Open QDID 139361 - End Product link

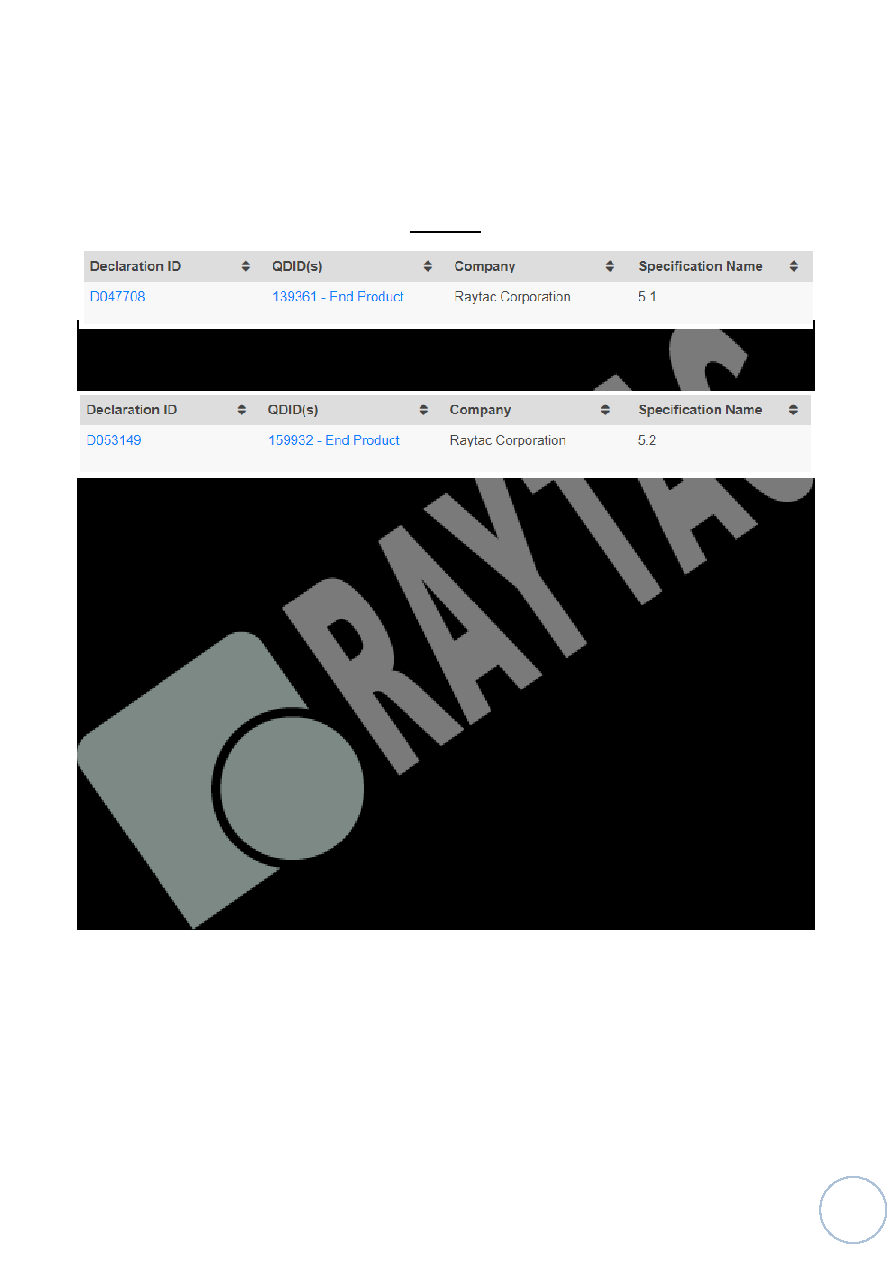tap(338, 297)
